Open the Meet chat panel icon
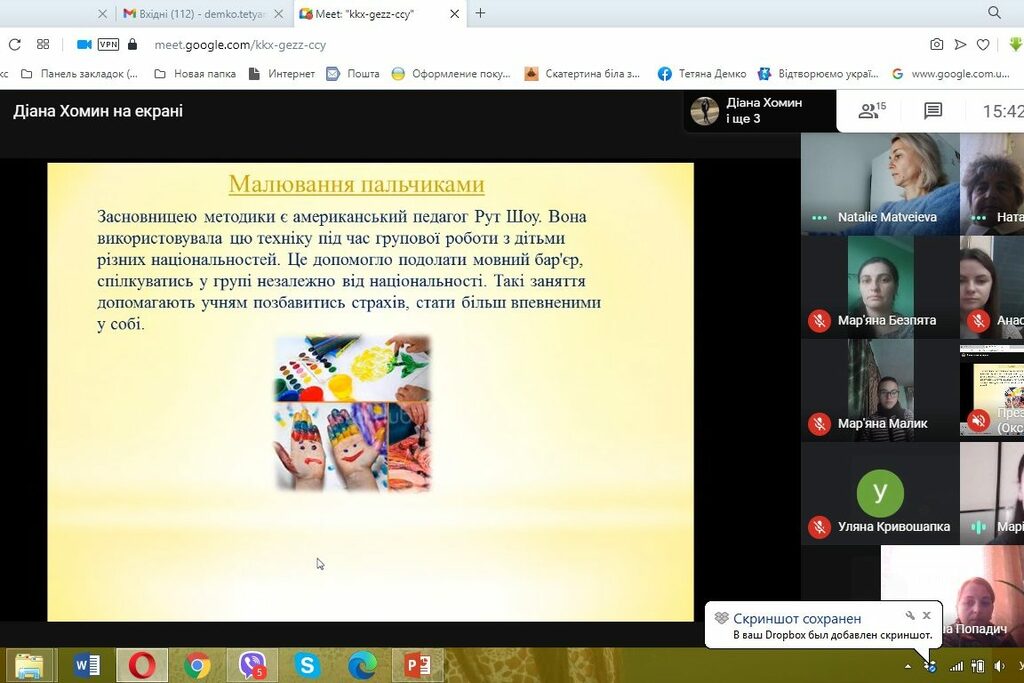The height and width of the screenshot is (683, 1024). 933,111
